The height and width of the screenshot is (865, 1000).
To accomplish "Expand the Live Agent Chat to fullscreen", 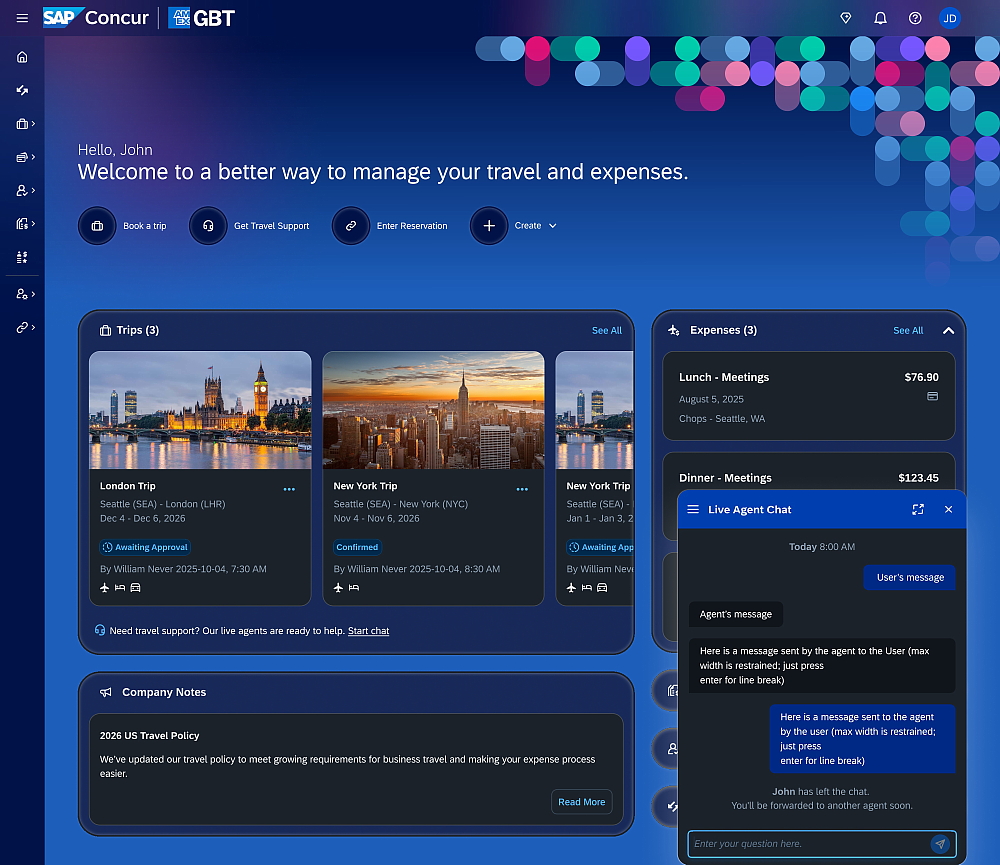I will (918, 510).
